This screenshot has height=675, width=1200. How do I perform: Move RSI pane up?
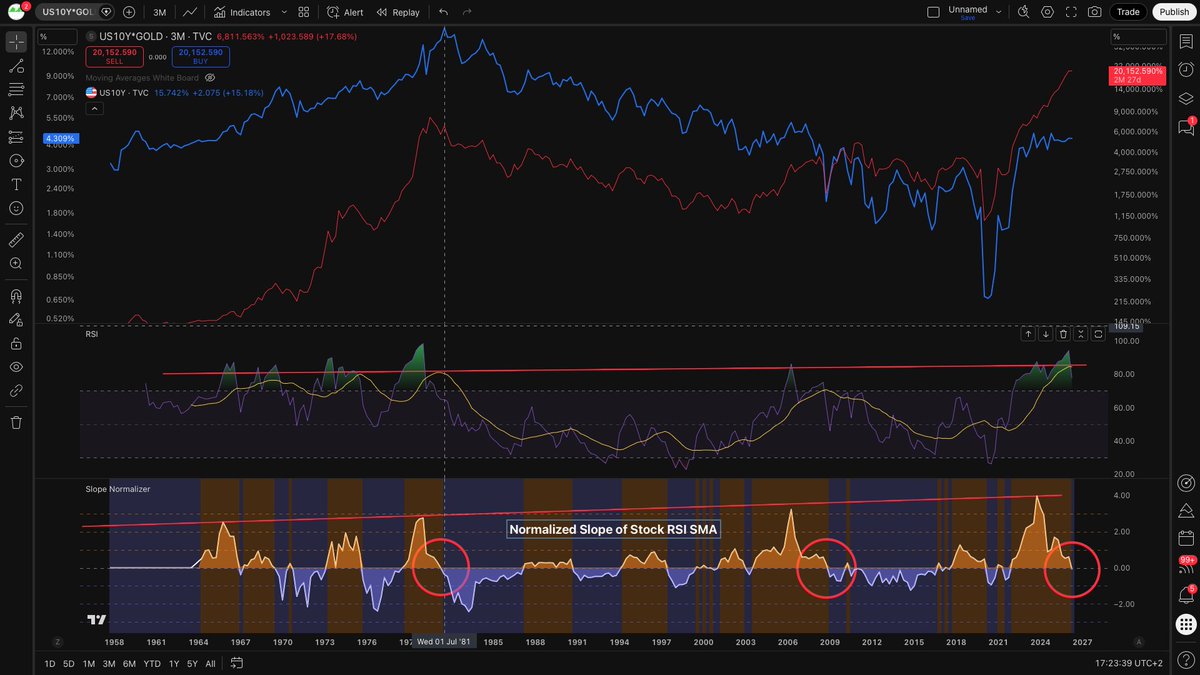pyautogui.click(x=1027, y=334)
